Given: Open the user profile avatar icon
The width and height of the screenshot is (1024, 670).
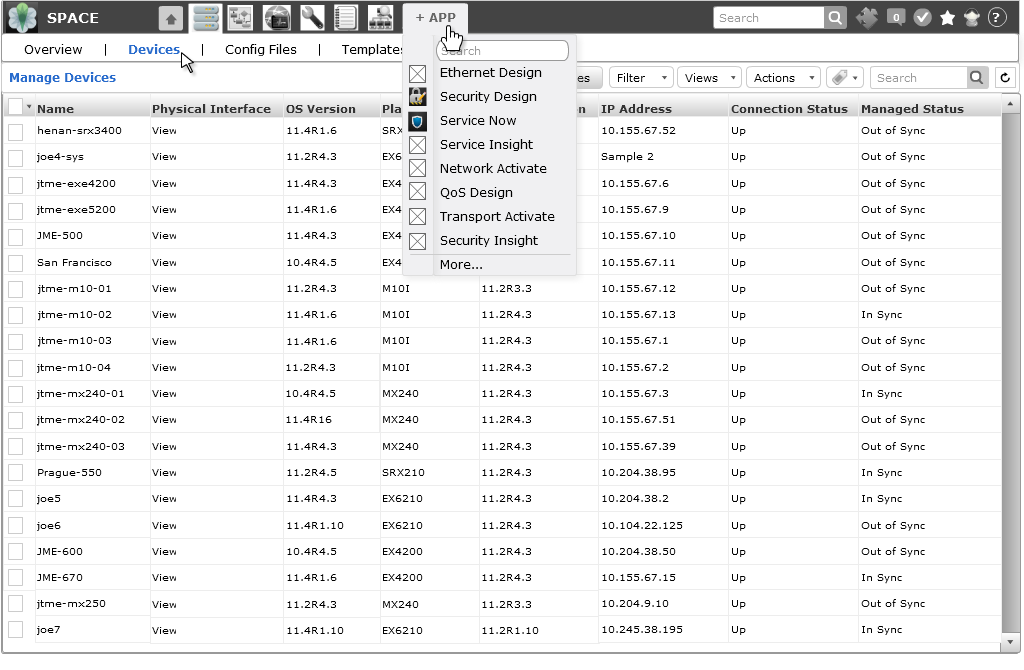Looking at the screenshot, I should pyautogui.click(x=972, y=18).
